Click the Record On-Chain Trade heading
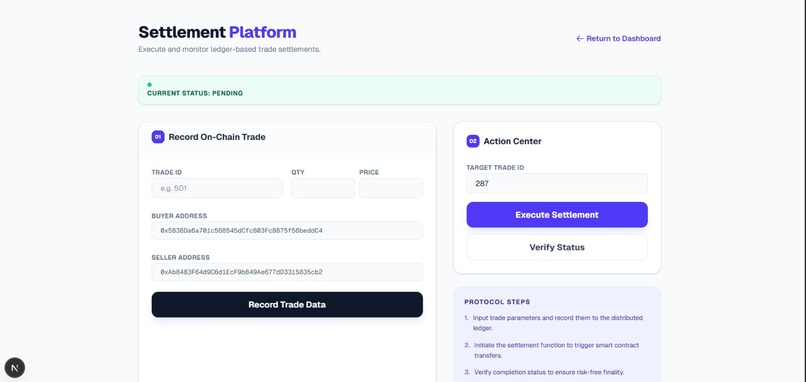 217,137
